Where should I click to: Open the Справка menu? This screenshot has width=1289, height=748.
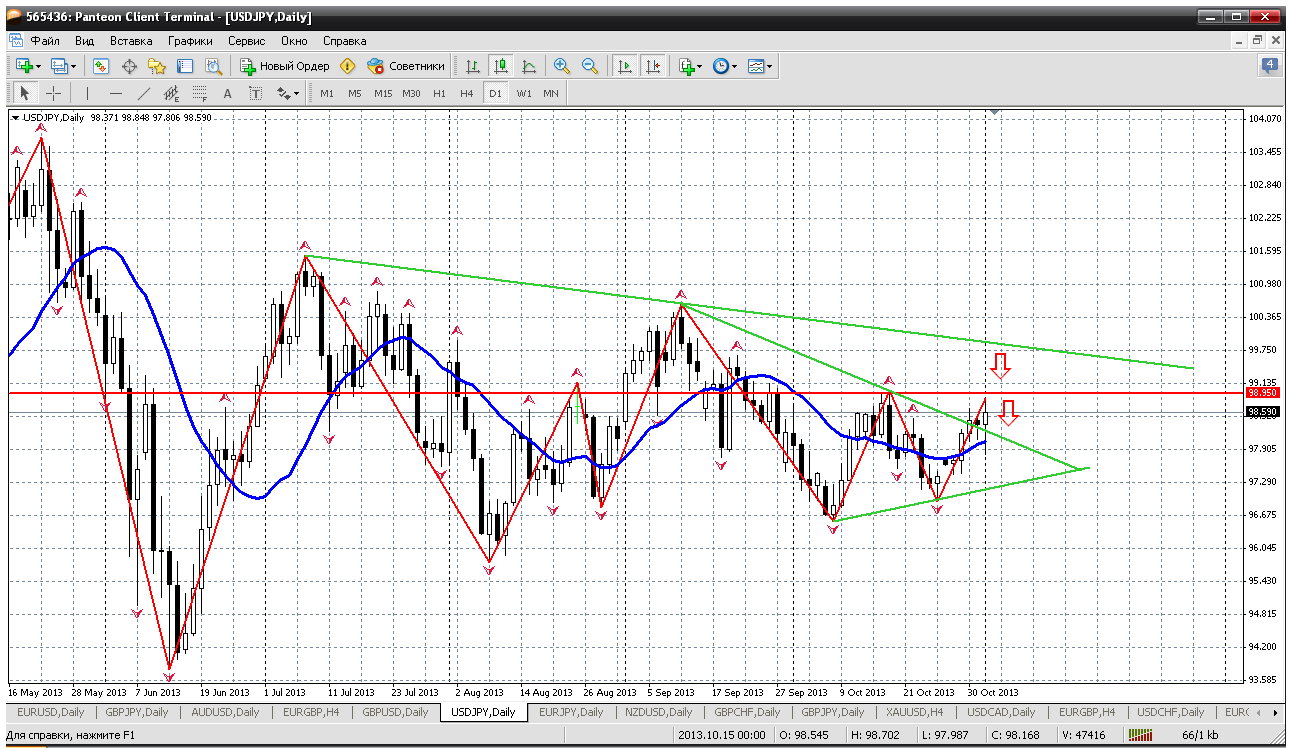pos(345,41)
